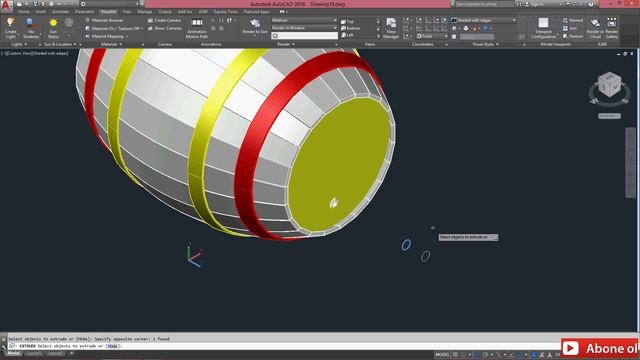Click the No Shadows button
The height and width of the screenshot is (360, 640).
pyautogui.click(x=31, y=28)
